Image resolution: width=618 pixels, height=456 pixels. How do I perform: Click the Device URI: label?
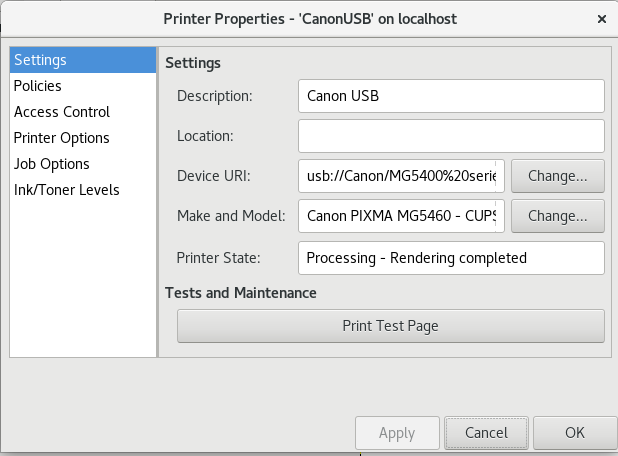[x=214, y=176]
